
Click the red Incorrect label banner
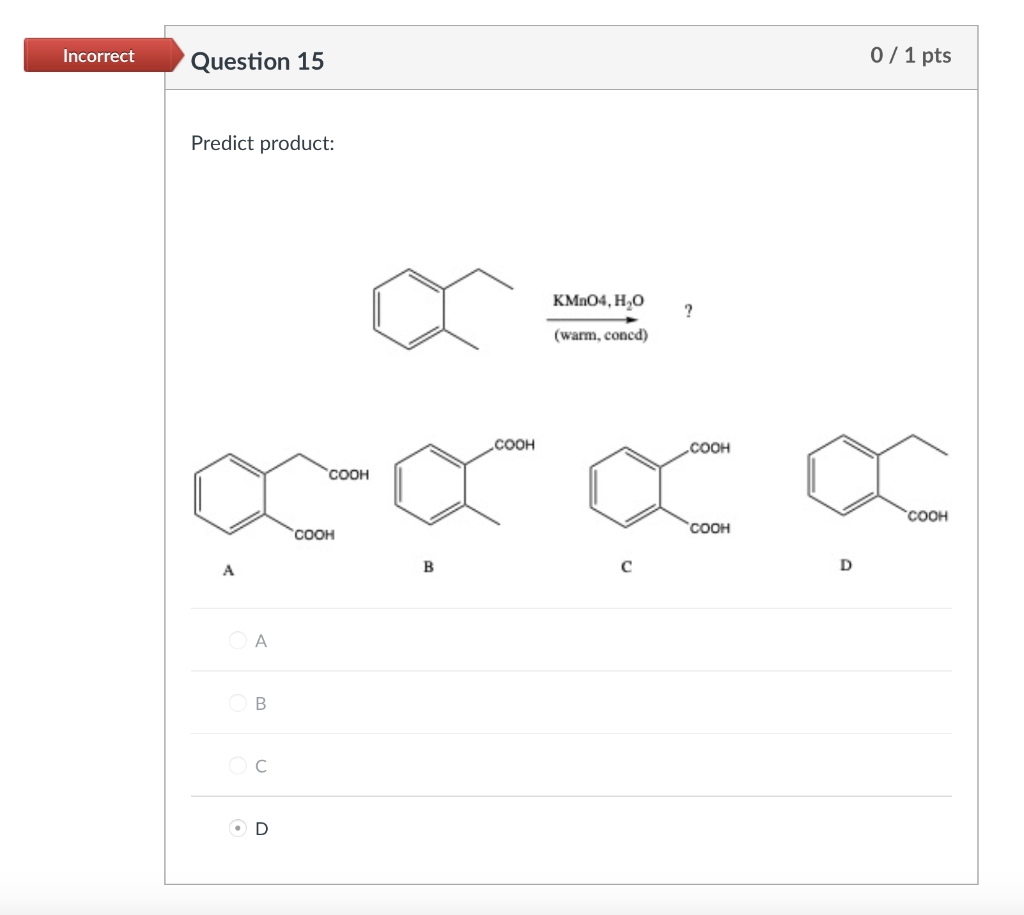pyautogui.click(x=102, y=56)
